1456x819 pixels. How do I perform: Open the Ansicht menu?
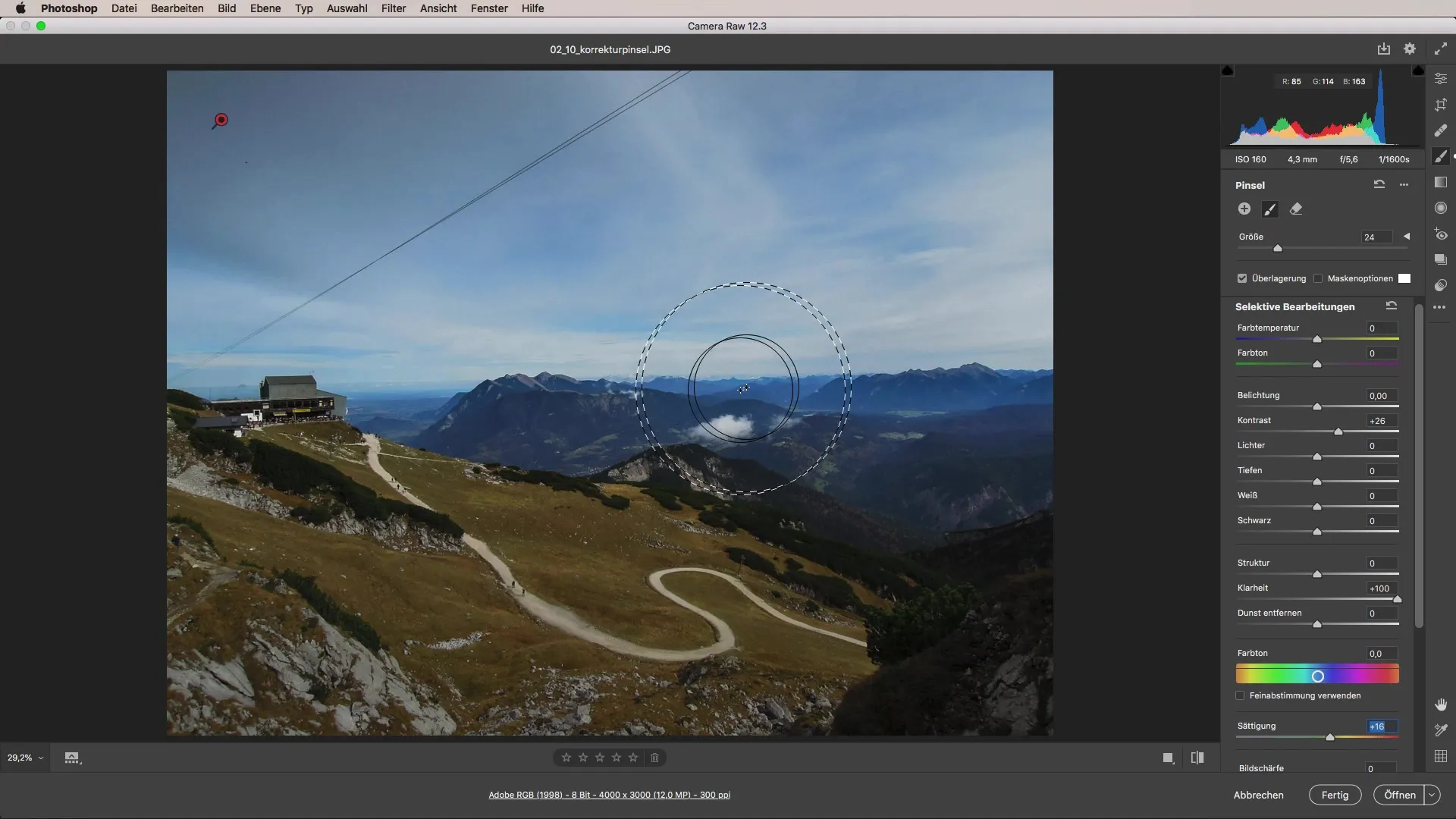438,8
